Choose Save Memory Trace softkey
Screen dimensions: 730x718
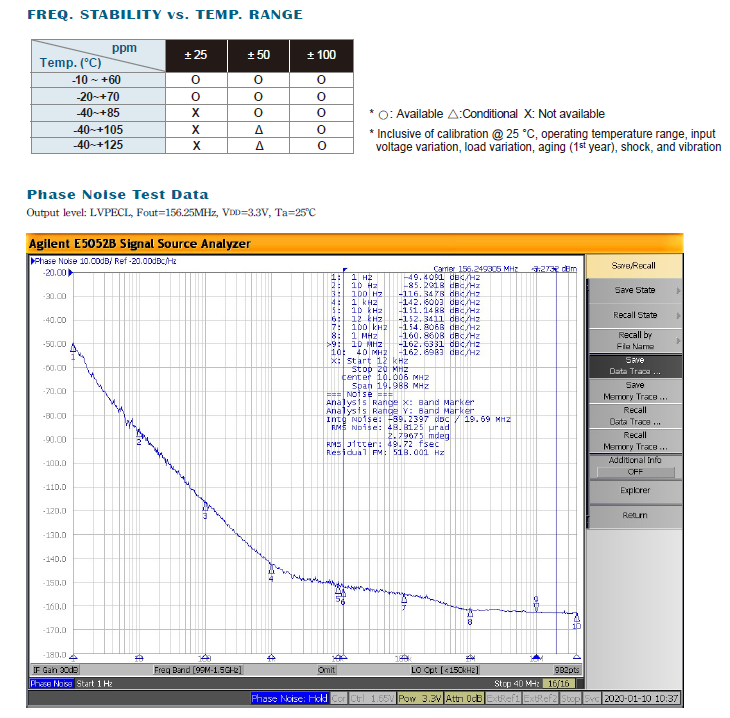pyautogui.click(x=635, y=391)
